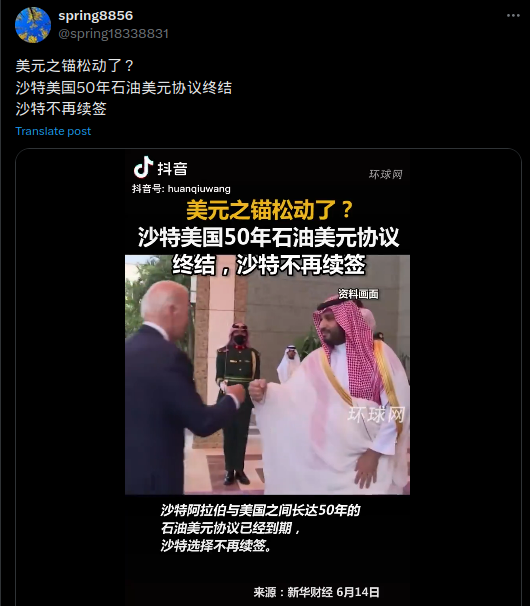Click the source line 来源：新华财经 6月14日
Image resolution: width=530 pixels, height=606 pixels.
pos(317,592)
